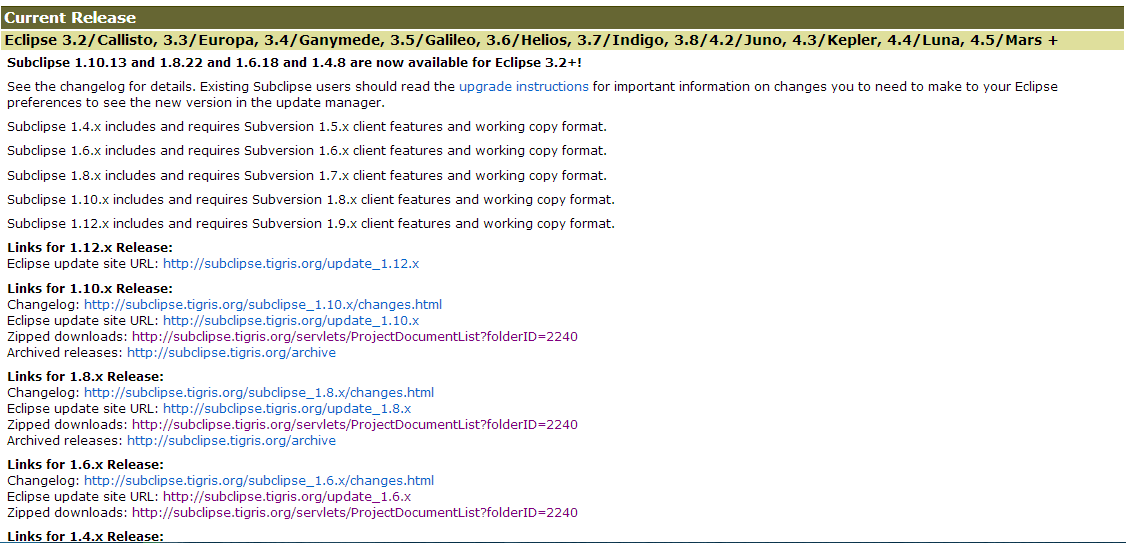Click 'Archived releases:' label under 1.8.x Release
This screenshot has width=1126, height=543.
point(65,440)
